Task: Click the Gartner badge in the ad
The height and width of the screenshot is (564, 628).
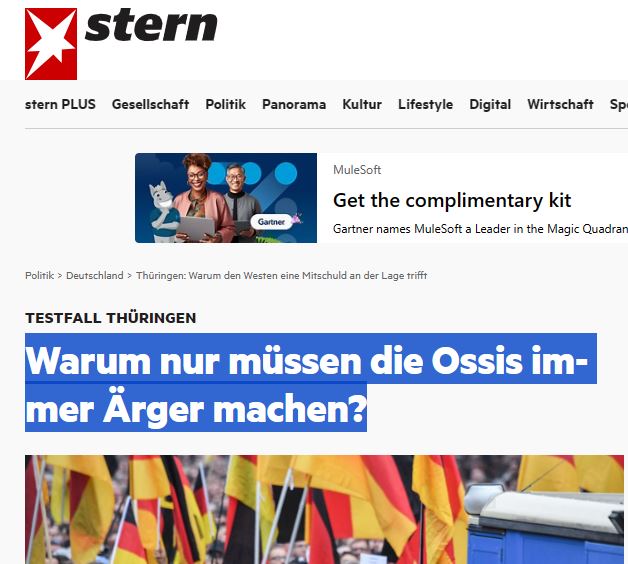Action: click(x=272, y=222)
